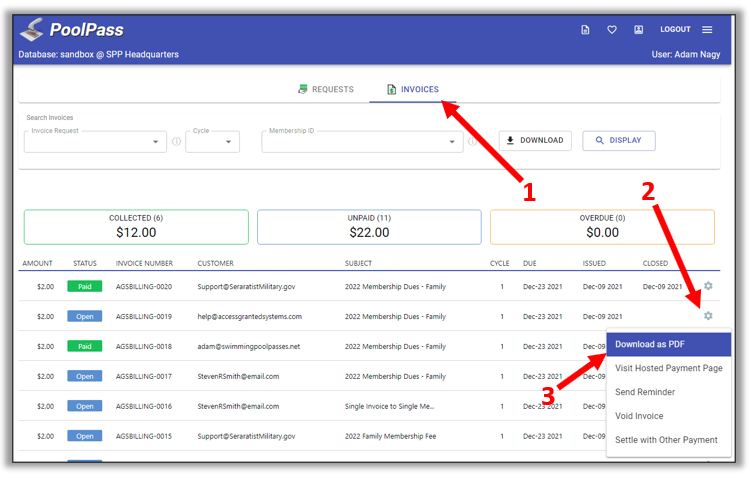
Task: Click LOGOUT in the header
Action: click(x=675, y=30)
